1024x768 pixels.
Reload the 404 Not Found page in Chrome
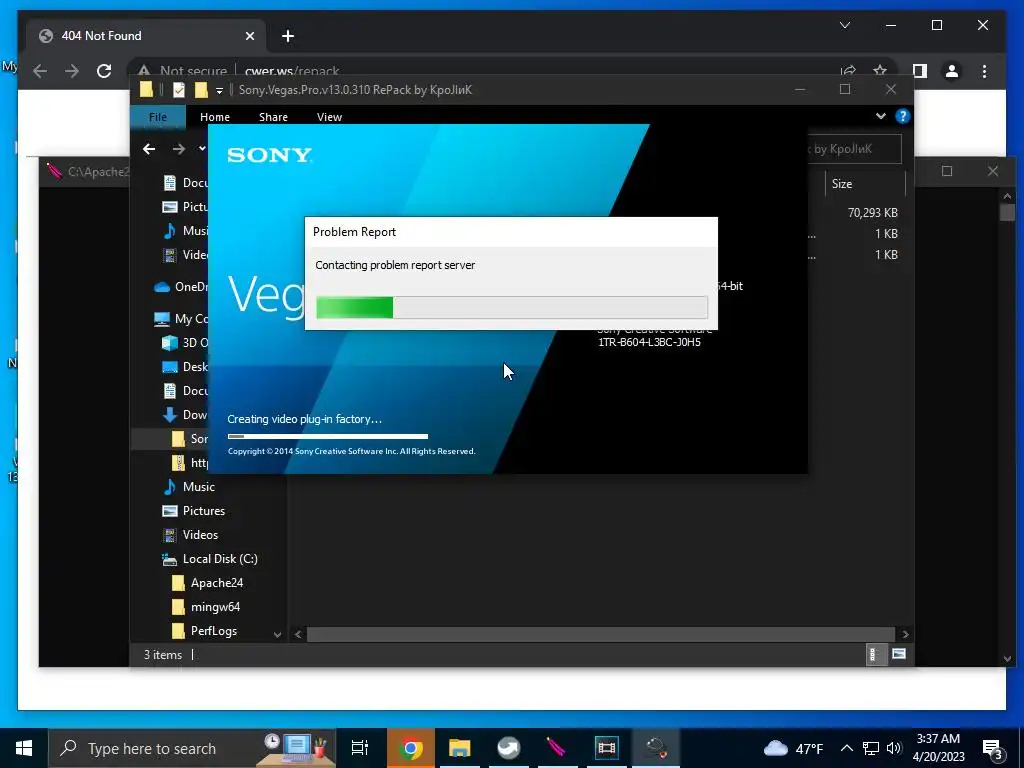click(x=104, y=71)
